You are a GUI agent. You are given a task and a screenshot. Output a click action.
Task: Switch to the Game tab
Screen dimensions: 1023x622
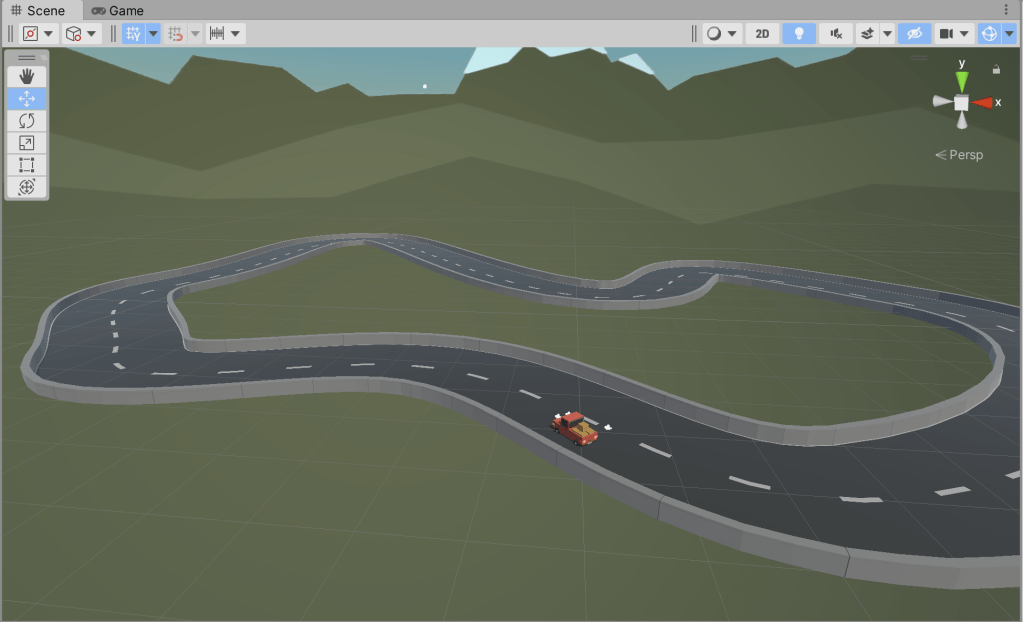click(118, 10)
